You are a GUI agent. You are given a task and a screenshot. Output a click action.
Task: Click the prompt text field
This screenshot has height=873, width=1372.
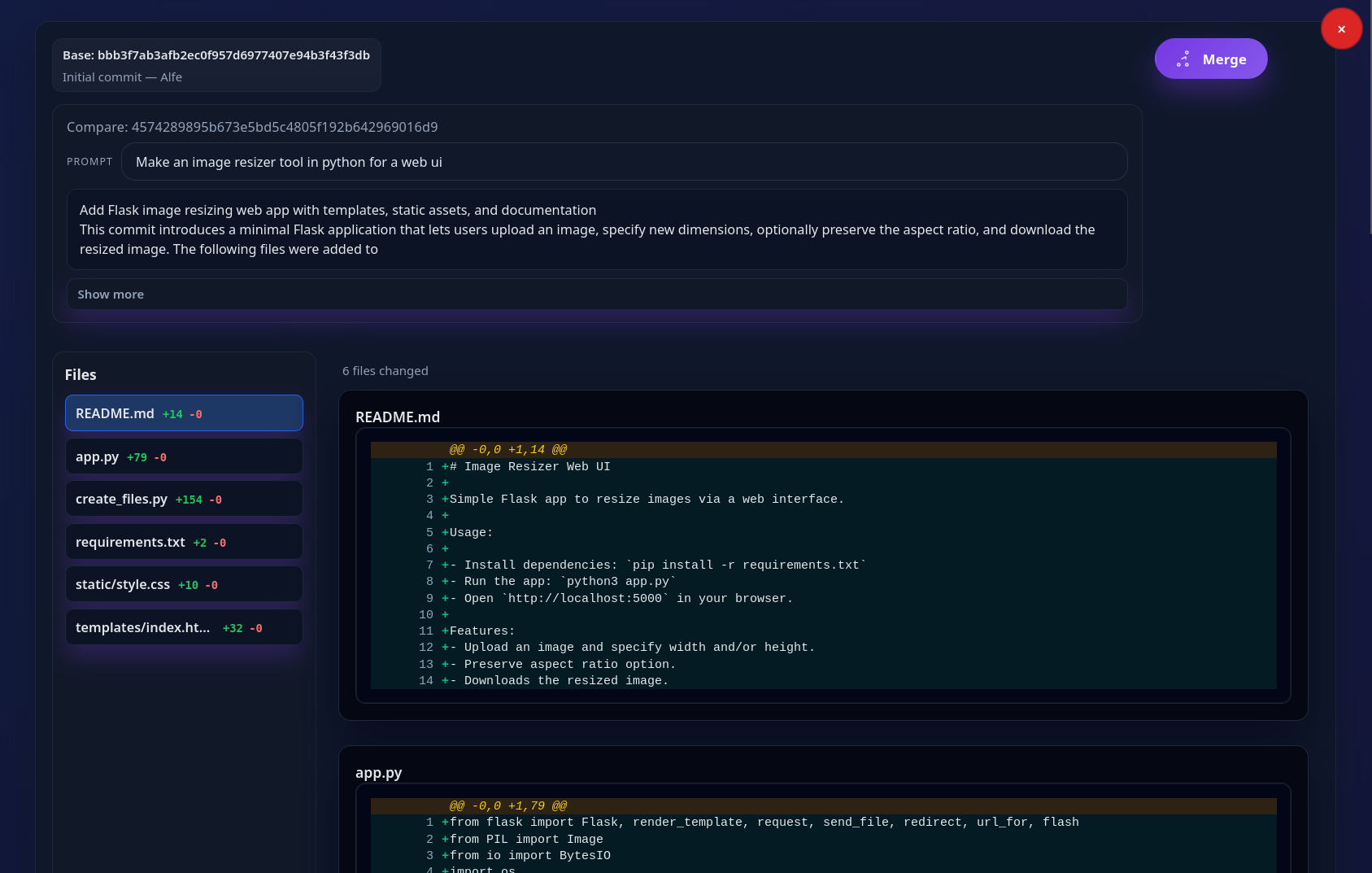pyautogui.click(x=624, y=162)
